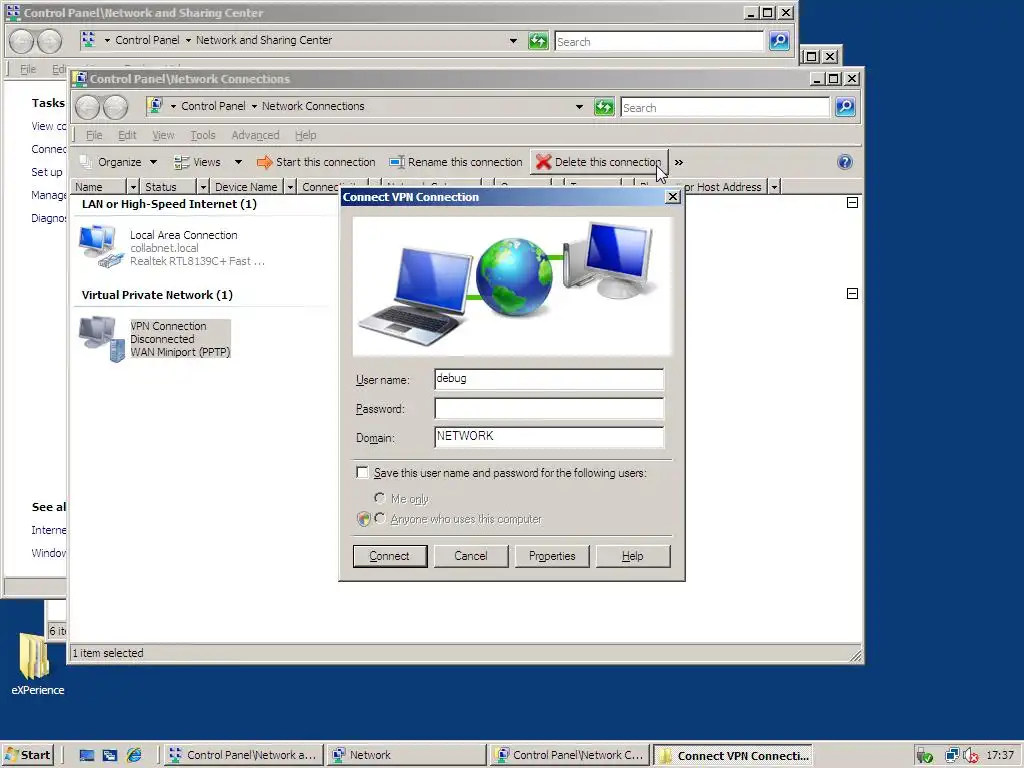Select the Local Area Connection icon

pyautogui.click(x=101, y=246)
